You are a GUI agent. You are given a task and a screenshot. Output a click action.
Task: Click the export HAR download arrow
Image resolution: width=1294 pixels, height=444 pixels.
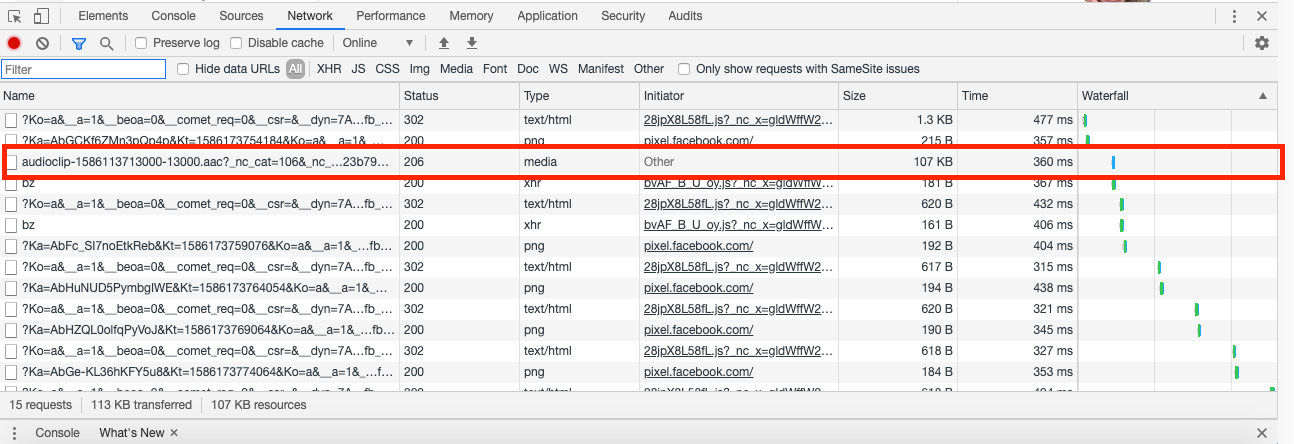point(472,43)
